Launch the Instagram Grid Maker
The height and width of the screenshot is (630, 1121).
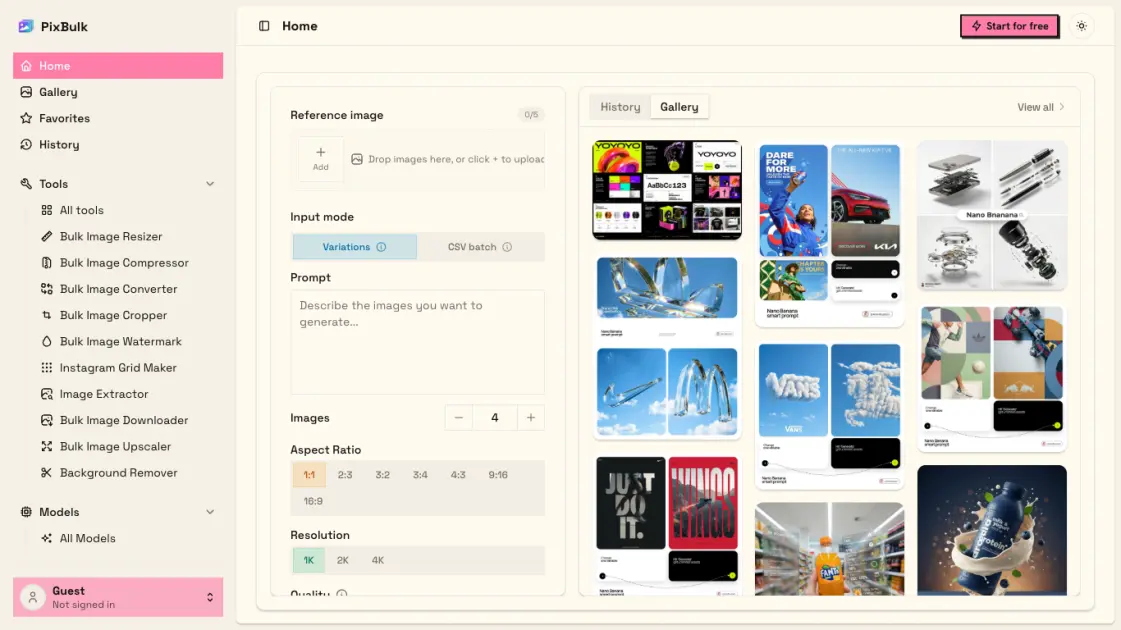[119, 368]
